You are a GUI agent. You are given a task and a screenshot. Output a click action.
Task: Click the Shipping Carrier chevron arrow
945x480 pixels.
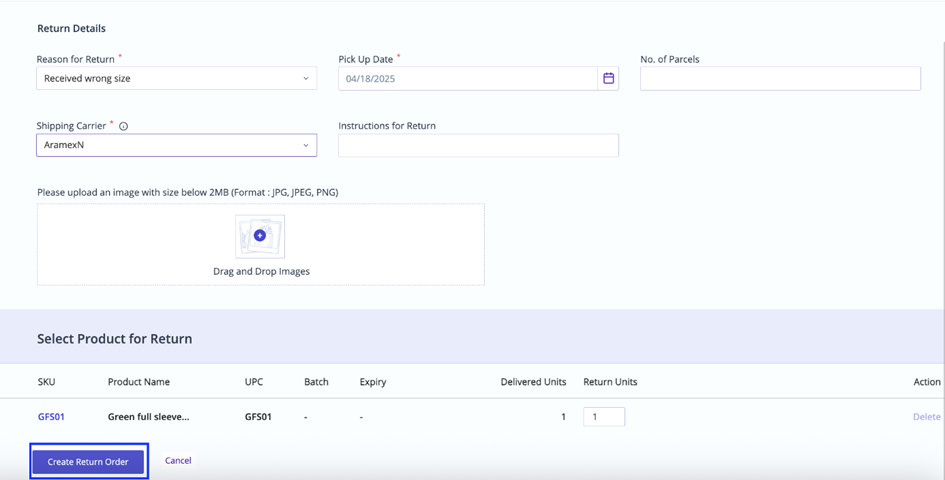[x=306, y=145]
